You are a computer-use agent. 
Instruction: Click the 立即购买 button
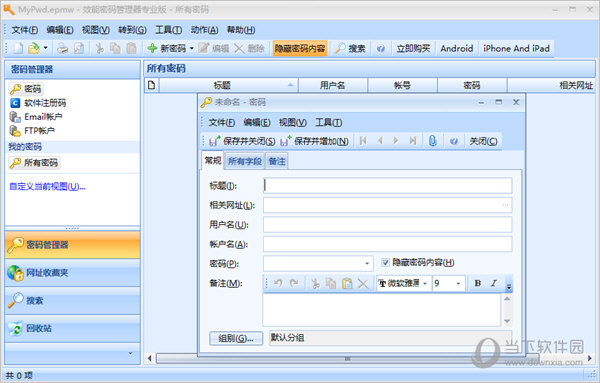pos(413,48)
